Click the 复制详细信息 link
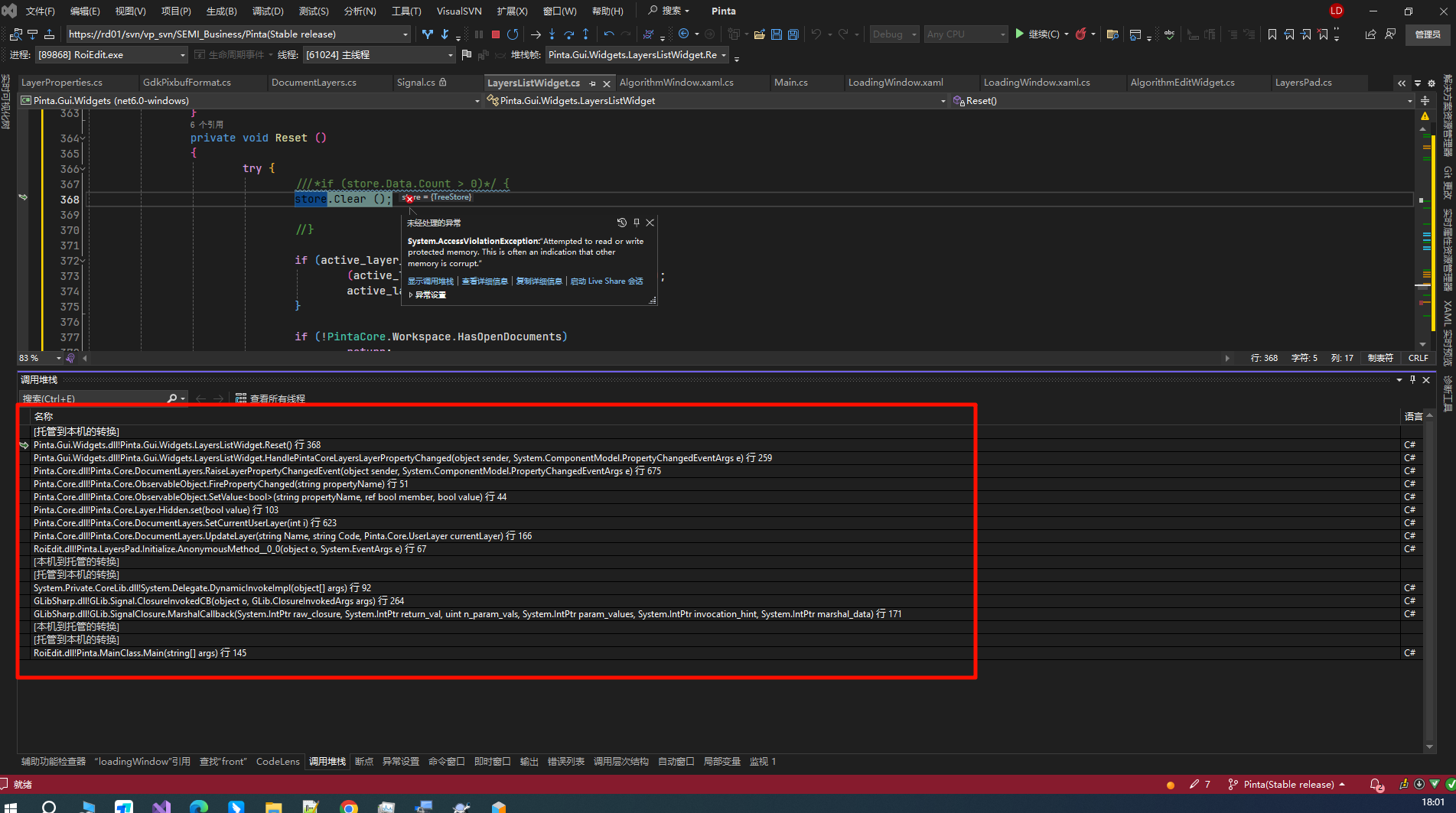 click(x=539, y=281)
